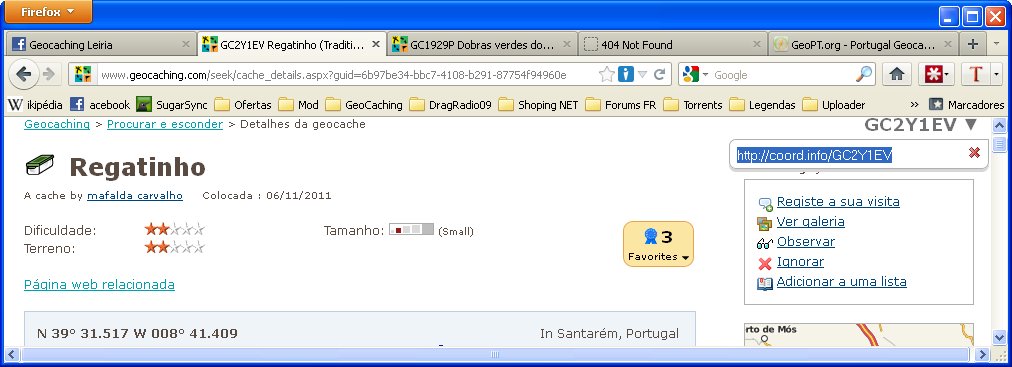Click Observar to watch the cache
This screenshot has height=367, width=1012.
(x=805, y=242)
